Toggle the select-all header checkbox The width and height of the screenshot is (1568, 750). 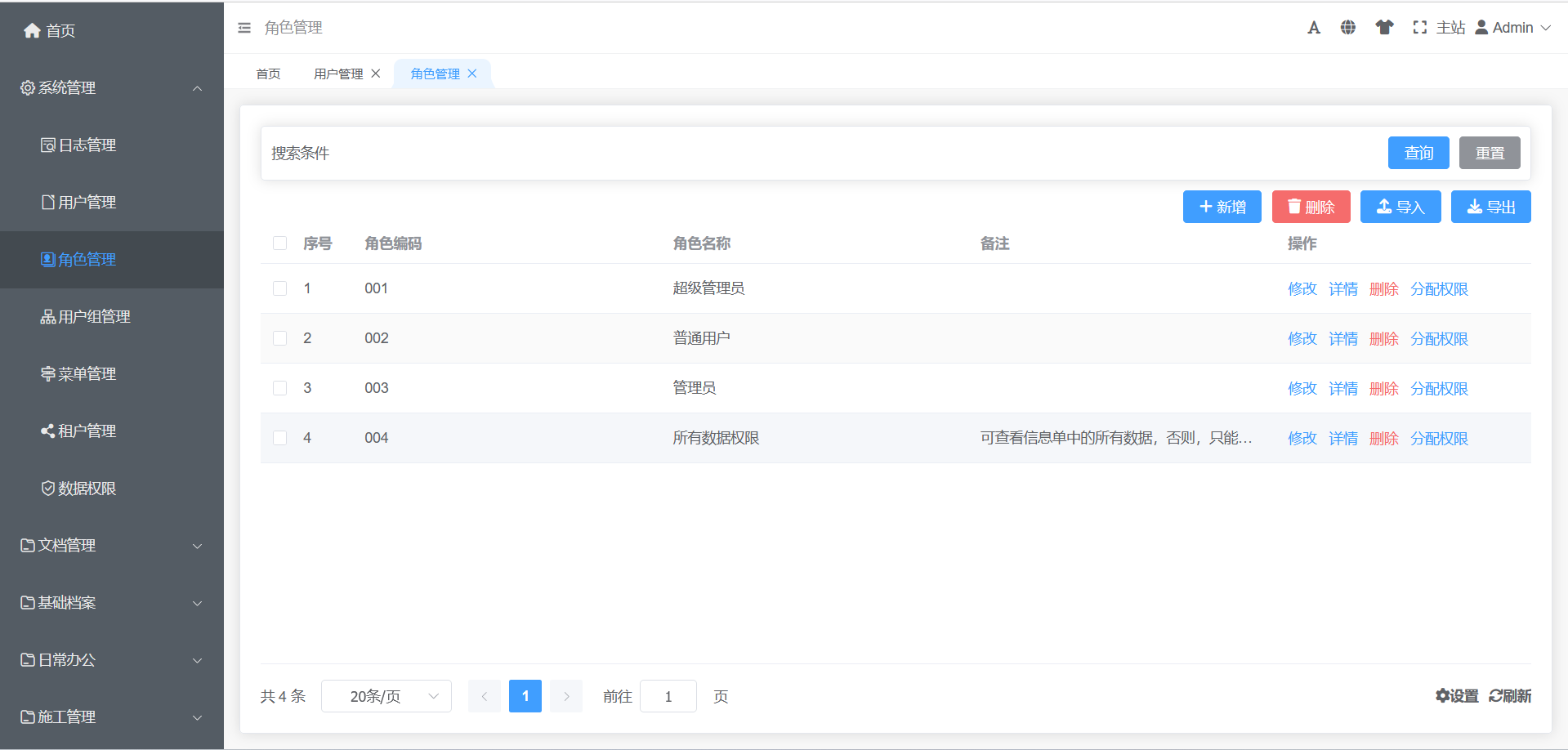pos(280,243)
